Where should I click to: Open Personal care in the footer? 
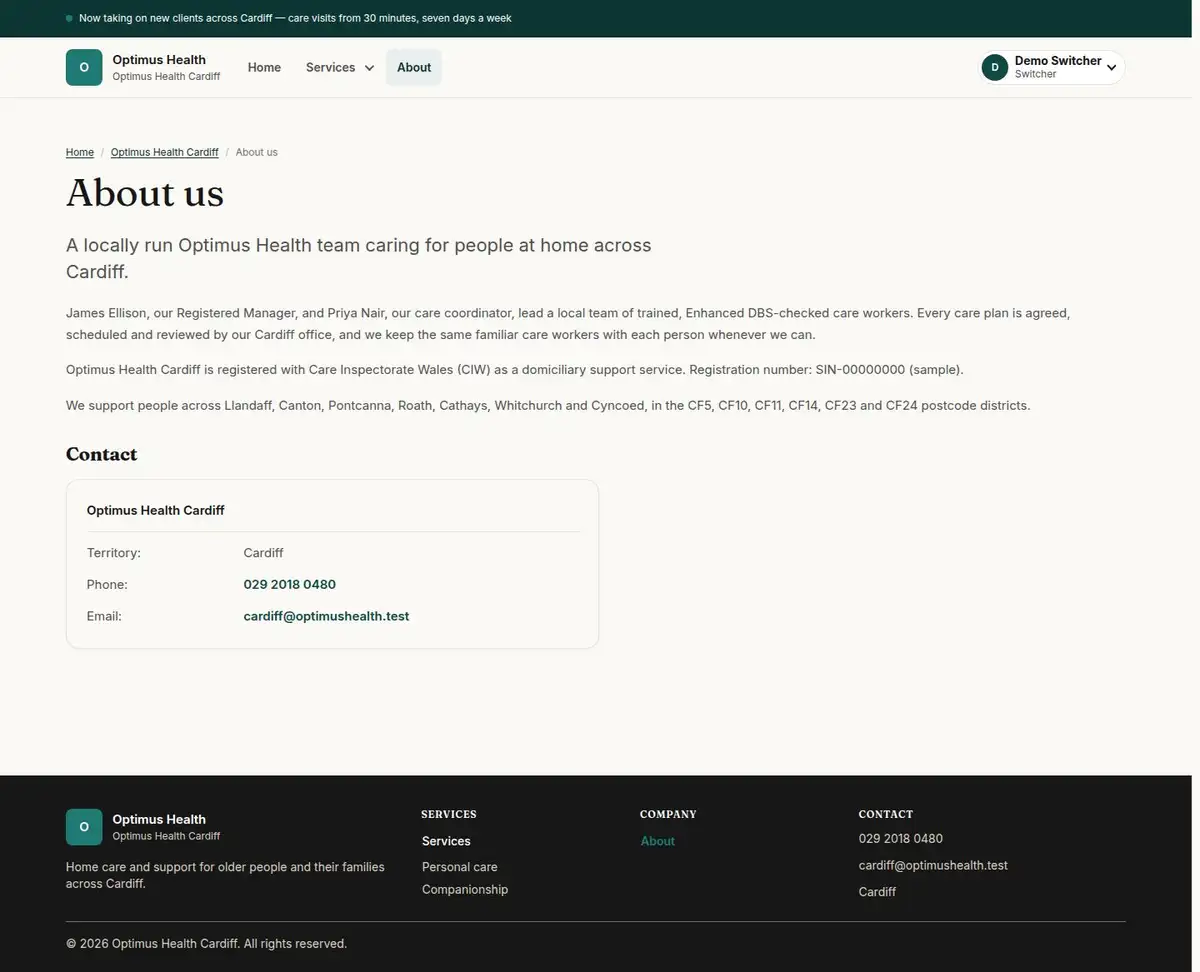(459, 867)
